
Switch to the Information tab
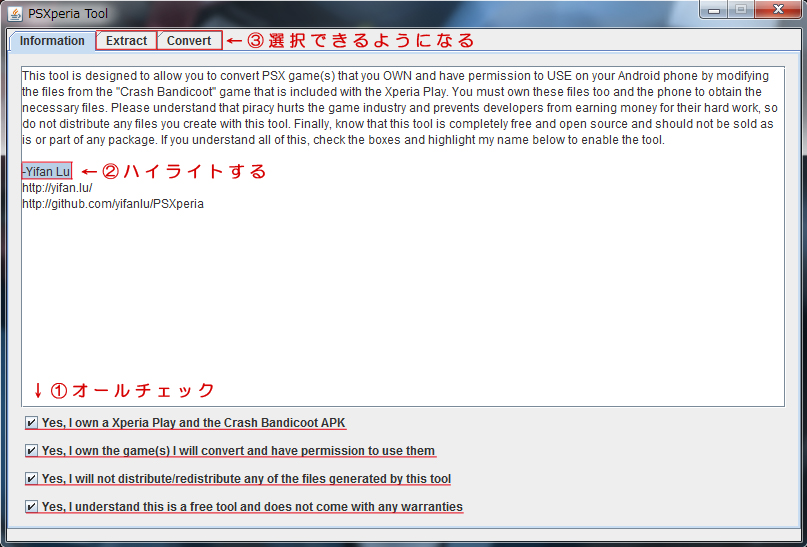pos(52,41)
